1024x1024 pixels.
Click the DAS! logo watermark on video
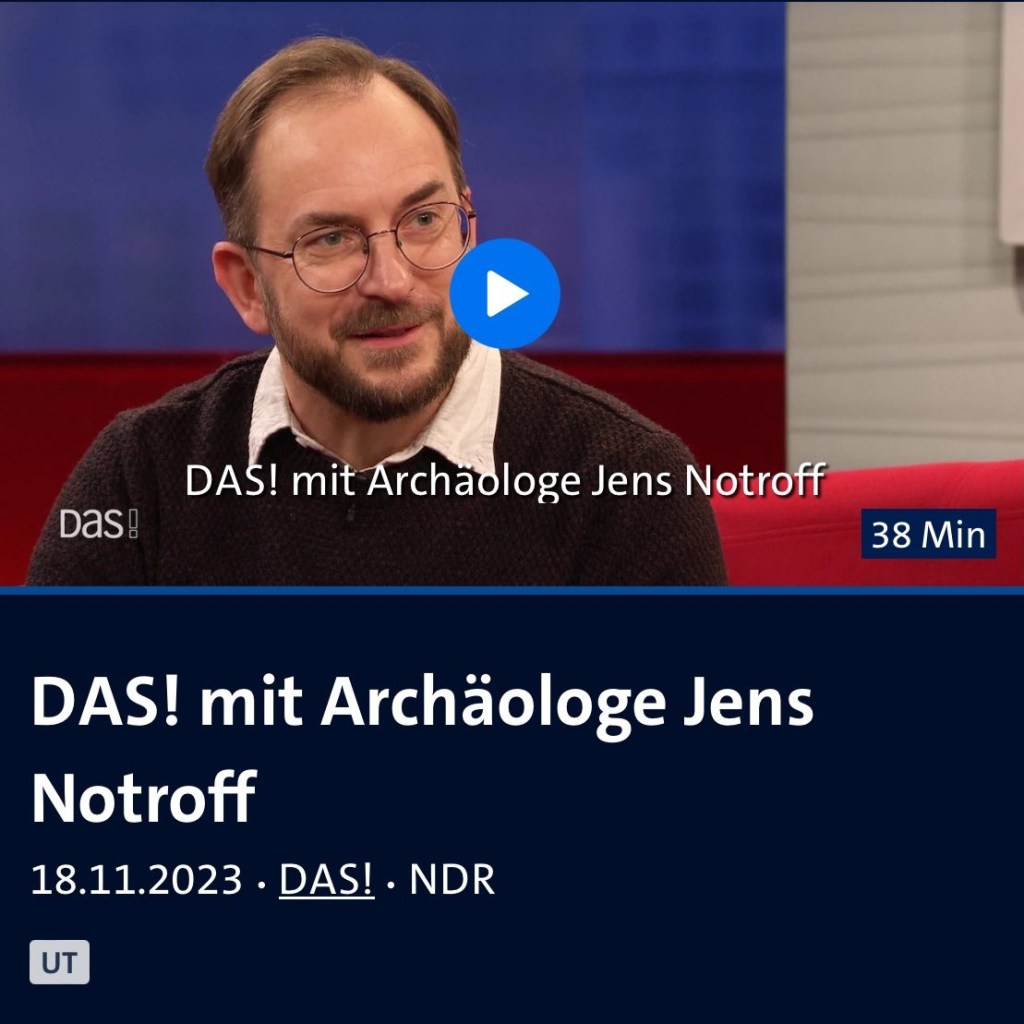99,524
